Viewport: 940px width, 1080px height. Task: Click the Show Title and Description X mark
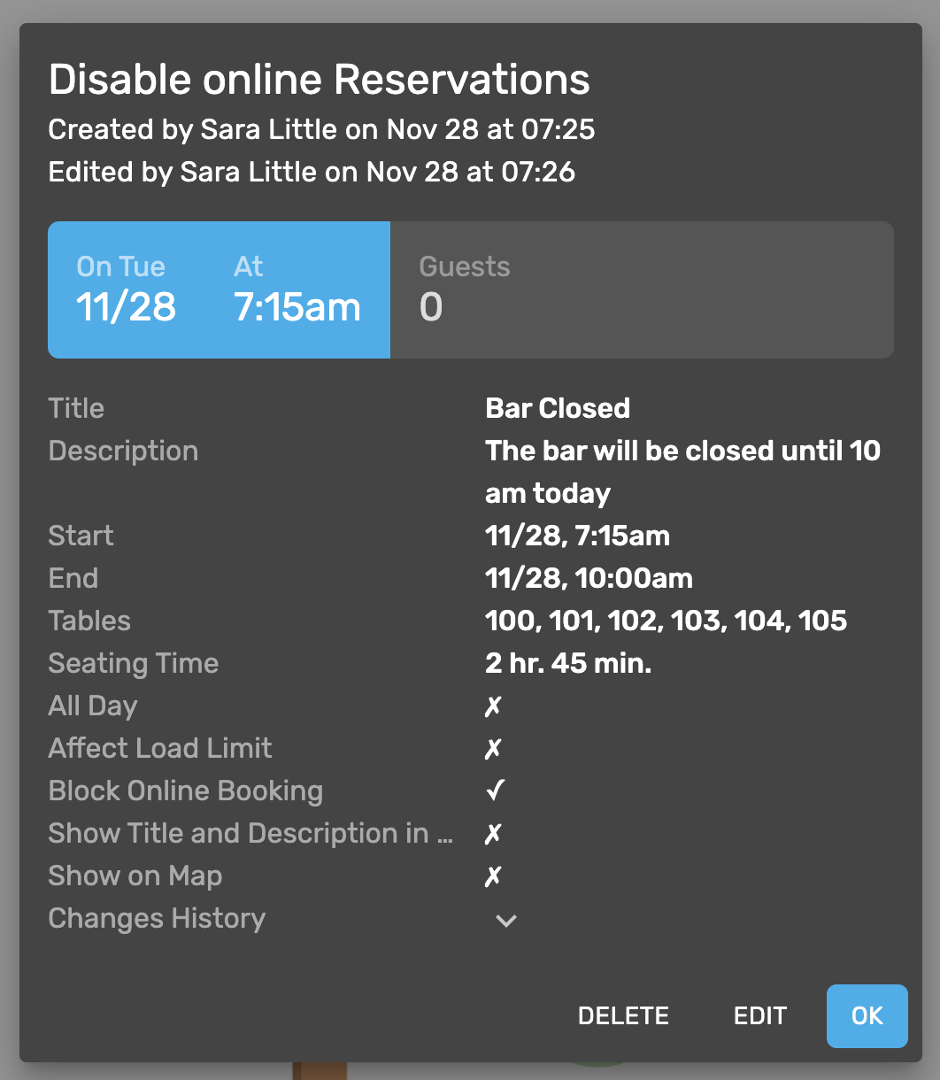point(492,834)
